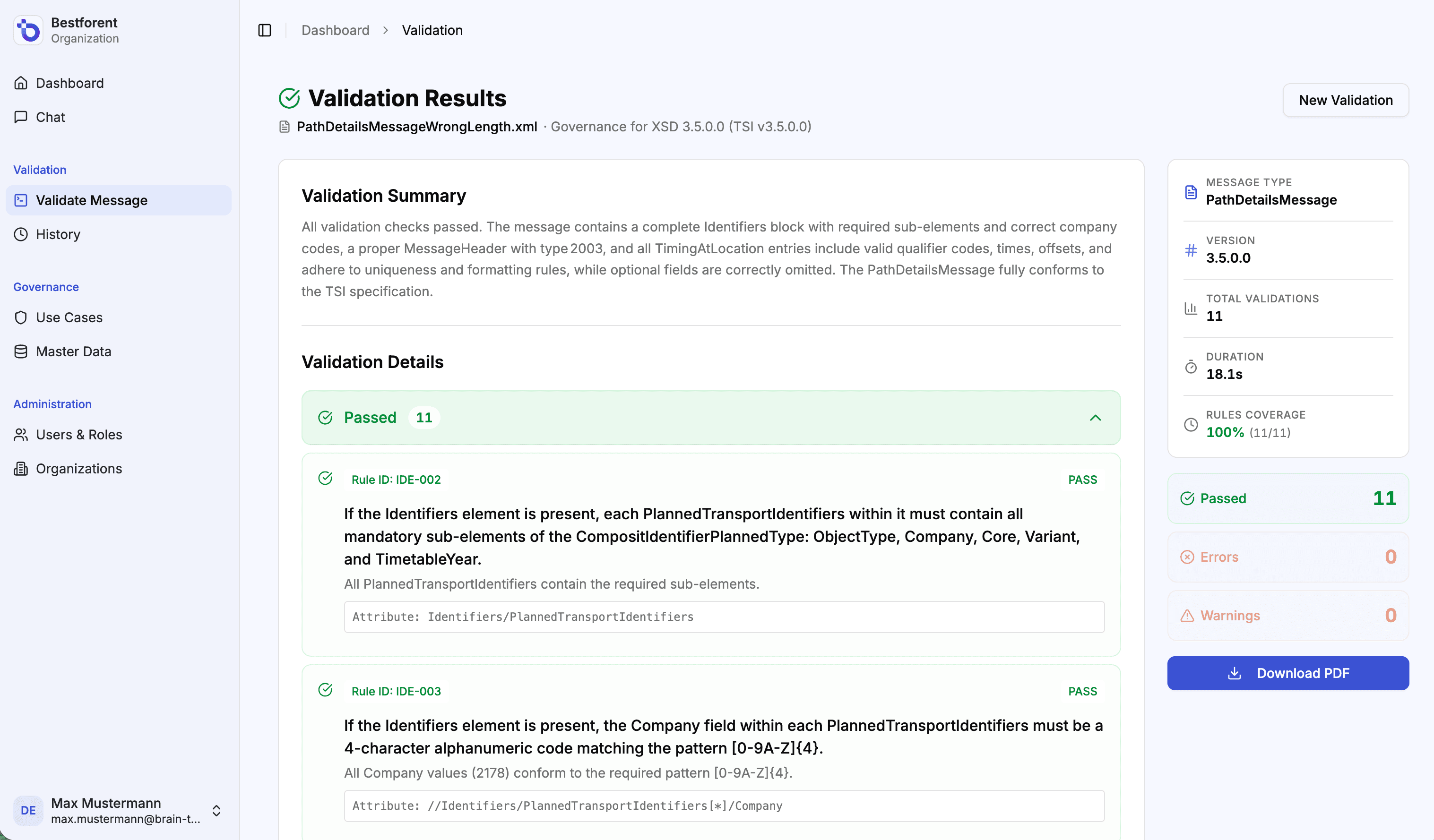Click the Users & Roles people icon
This screenshot has height=840, width=1434.
pyautogui.click(x=21, y=435)
